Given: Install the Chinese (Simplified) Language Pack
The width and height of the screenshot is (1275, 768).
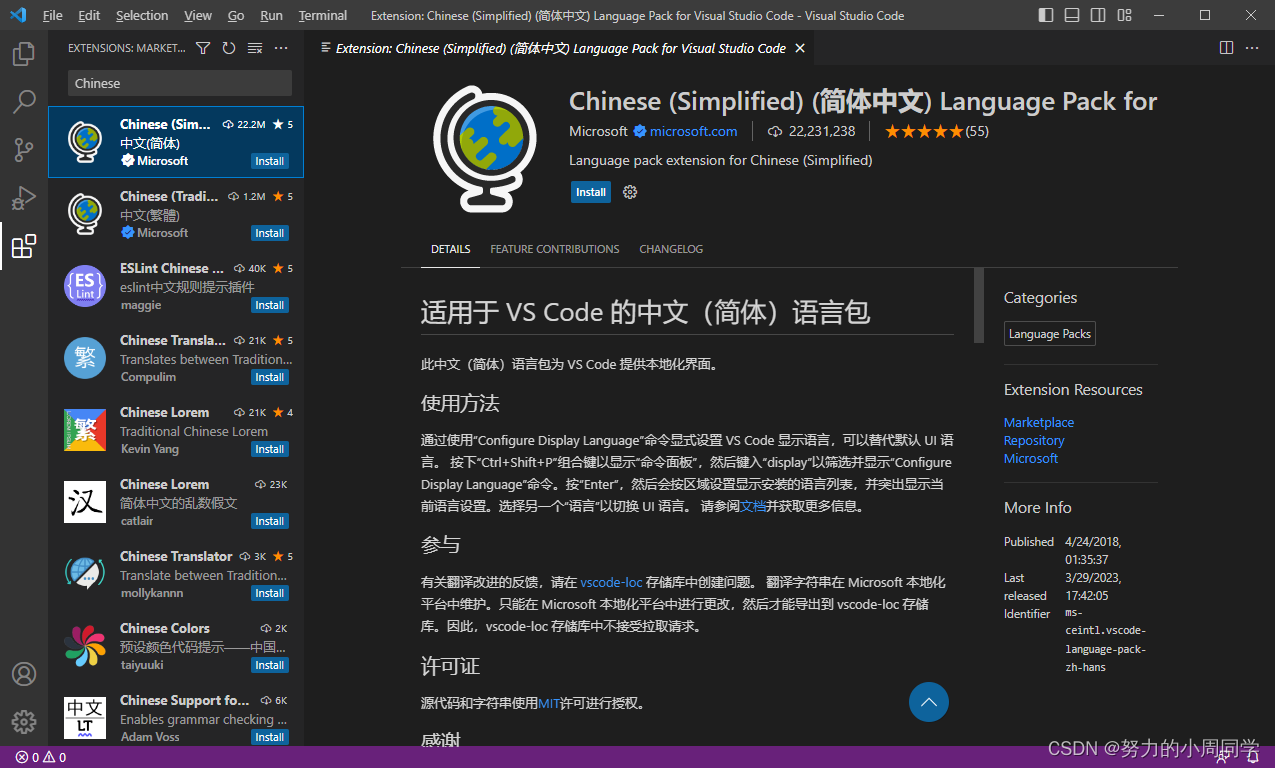Looking at the screenshot, I should [x=590, y=192].
